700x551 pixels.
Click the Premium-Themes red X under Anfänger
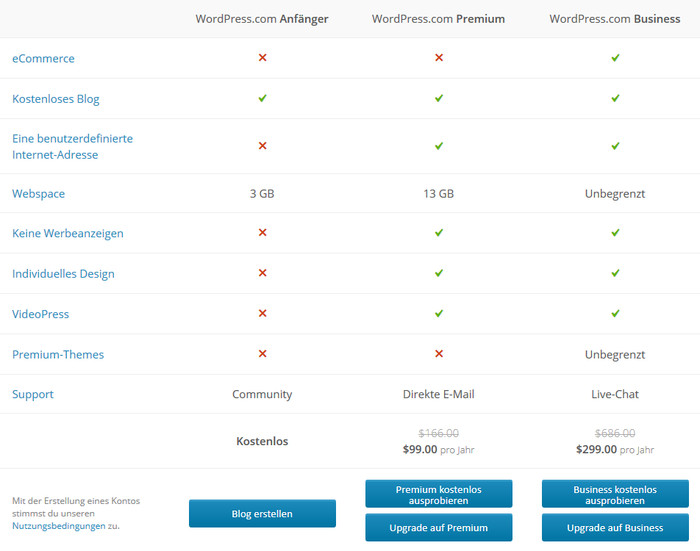pos(262,353)
